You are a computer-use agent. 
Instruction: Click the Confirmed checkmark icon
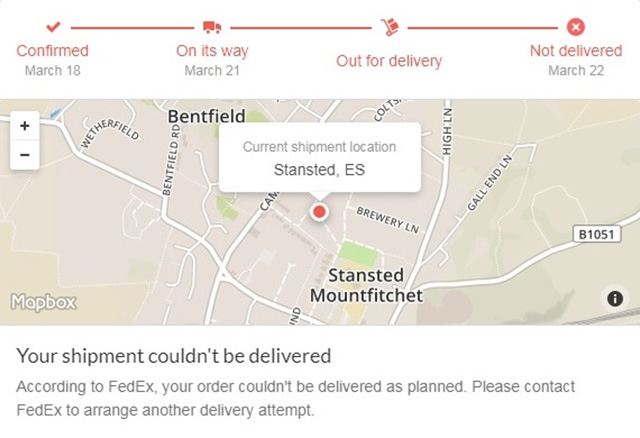53,27
